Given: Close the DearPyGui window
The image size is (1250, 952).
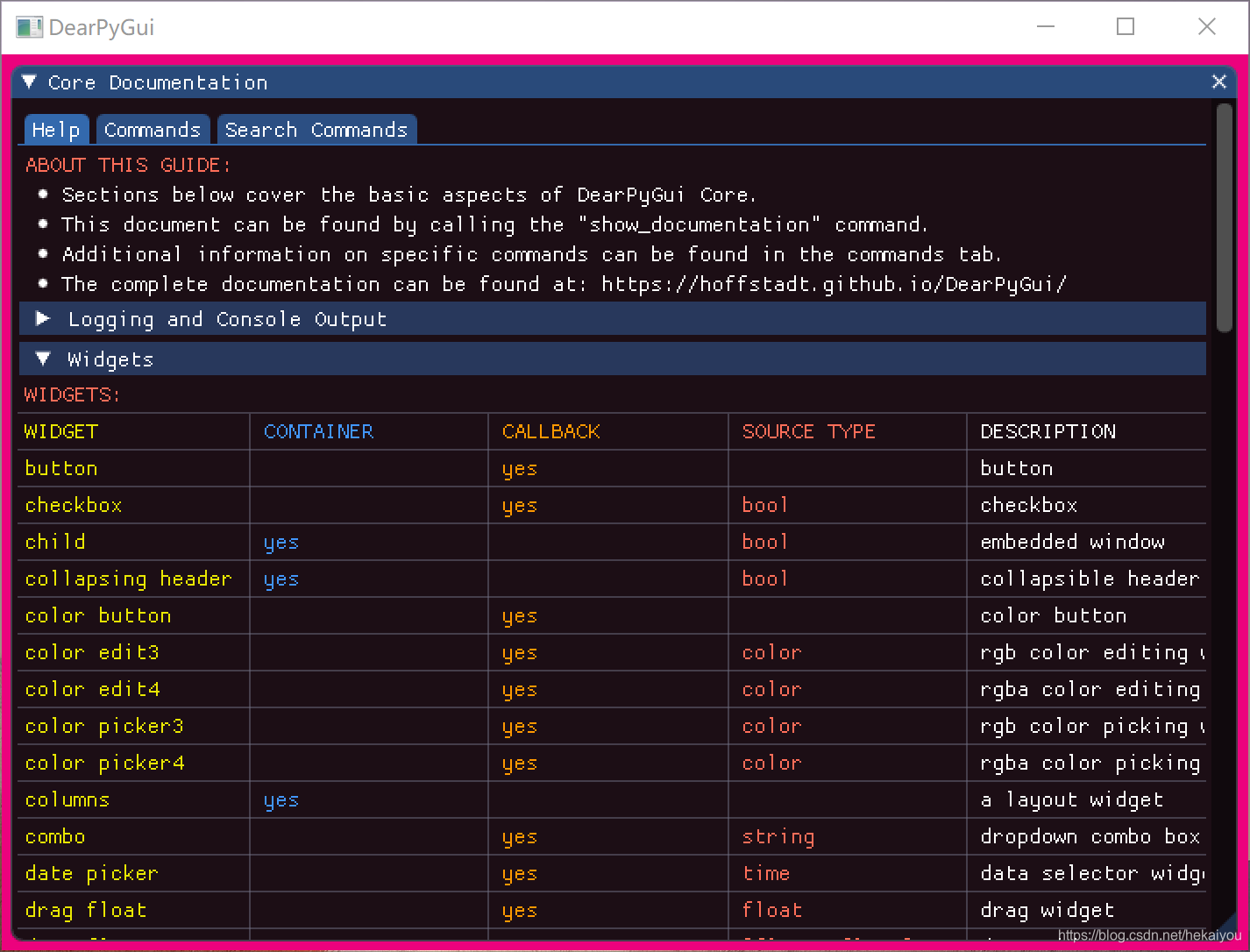Looking at the screenshot, I should (x=1207, y=27).
